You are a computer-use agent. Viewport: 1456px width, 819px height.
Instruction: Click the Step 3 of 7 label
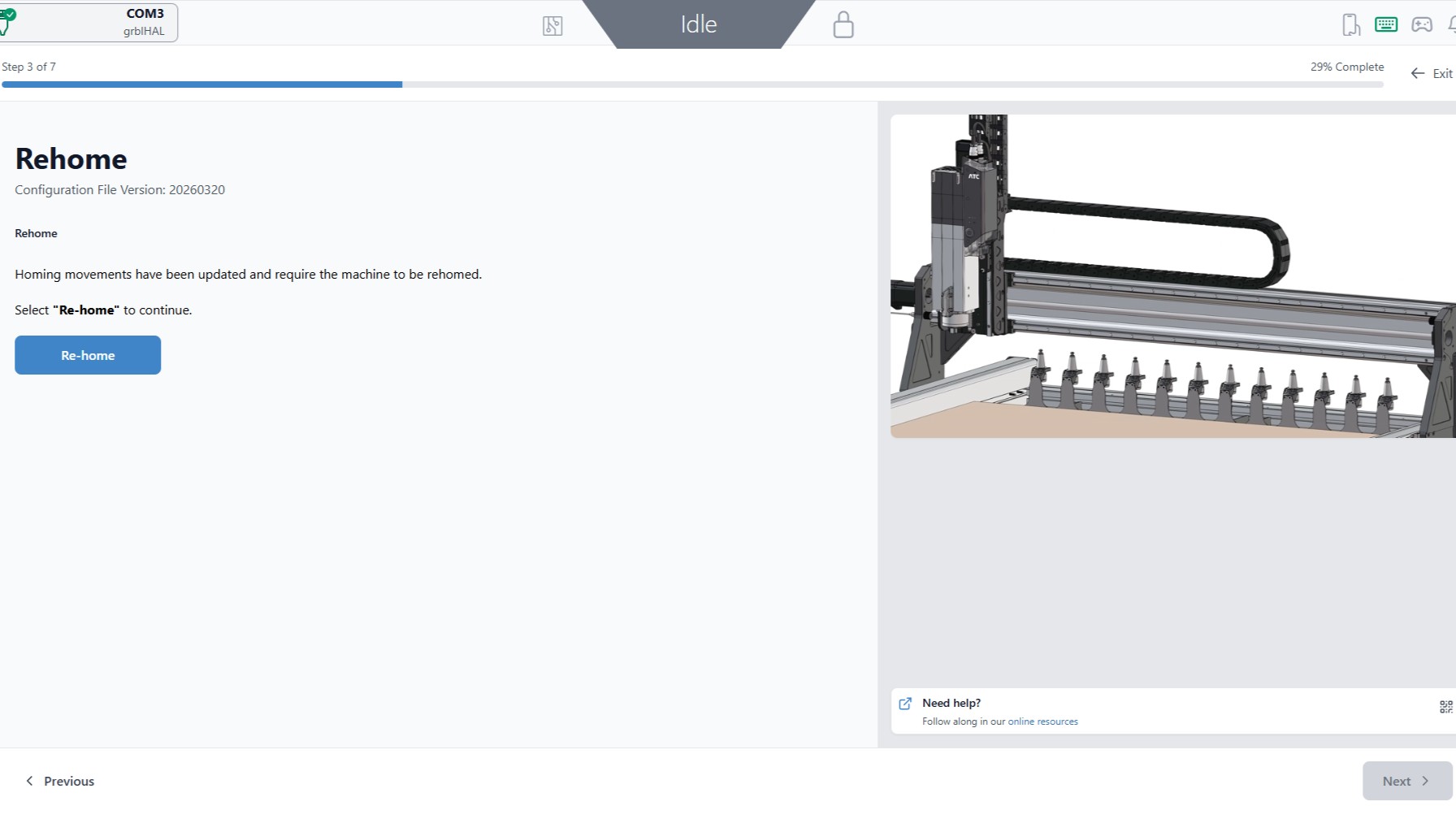[x=29, y=67]
